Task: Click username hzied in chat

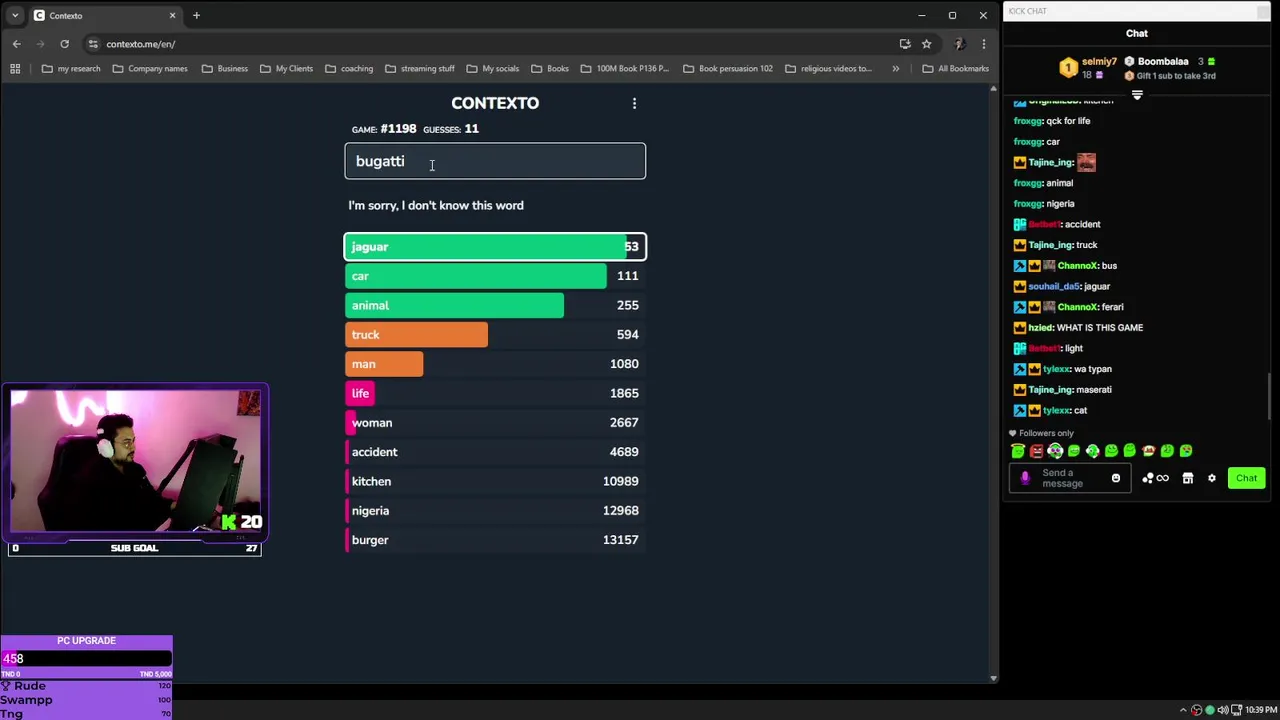Action: (1040, 327)
